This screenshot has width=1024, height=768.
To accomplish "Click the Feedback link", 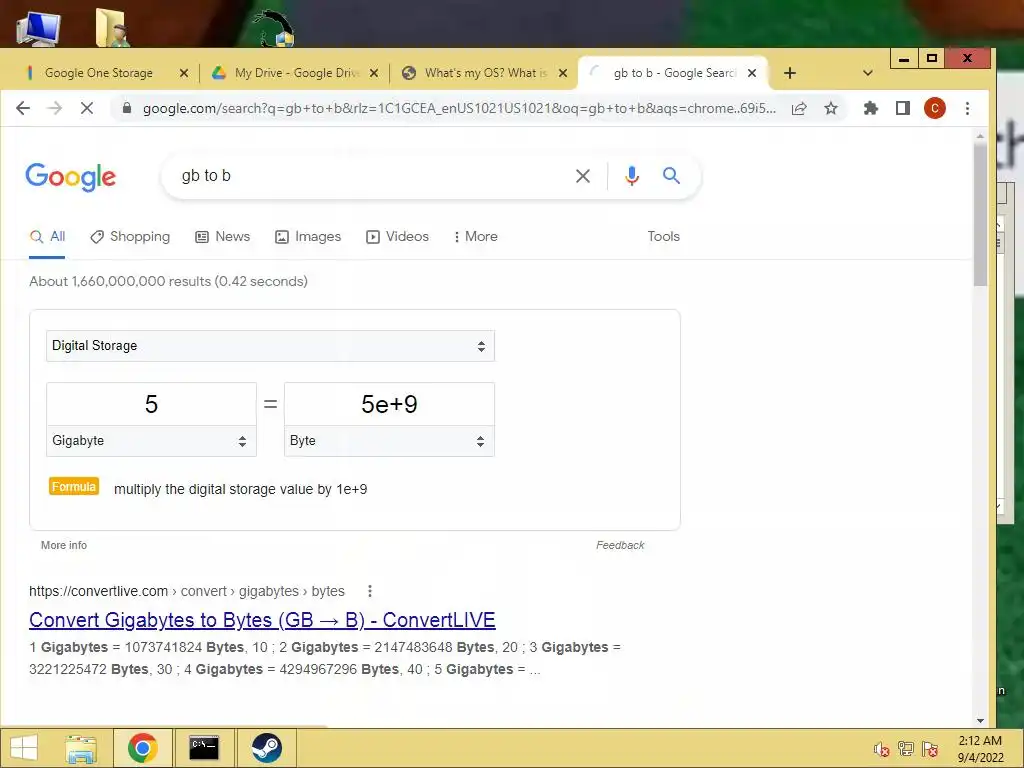I will click(620, 545).
